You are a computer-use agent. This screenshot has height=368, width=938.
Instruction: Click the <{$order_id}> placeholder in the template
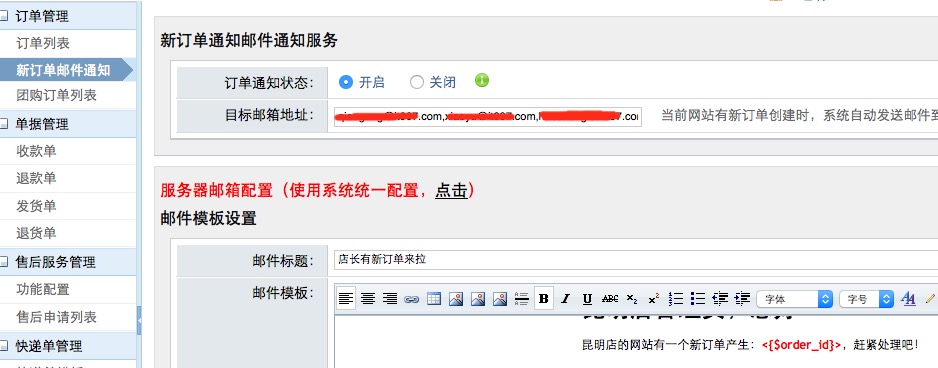(802, 345)
